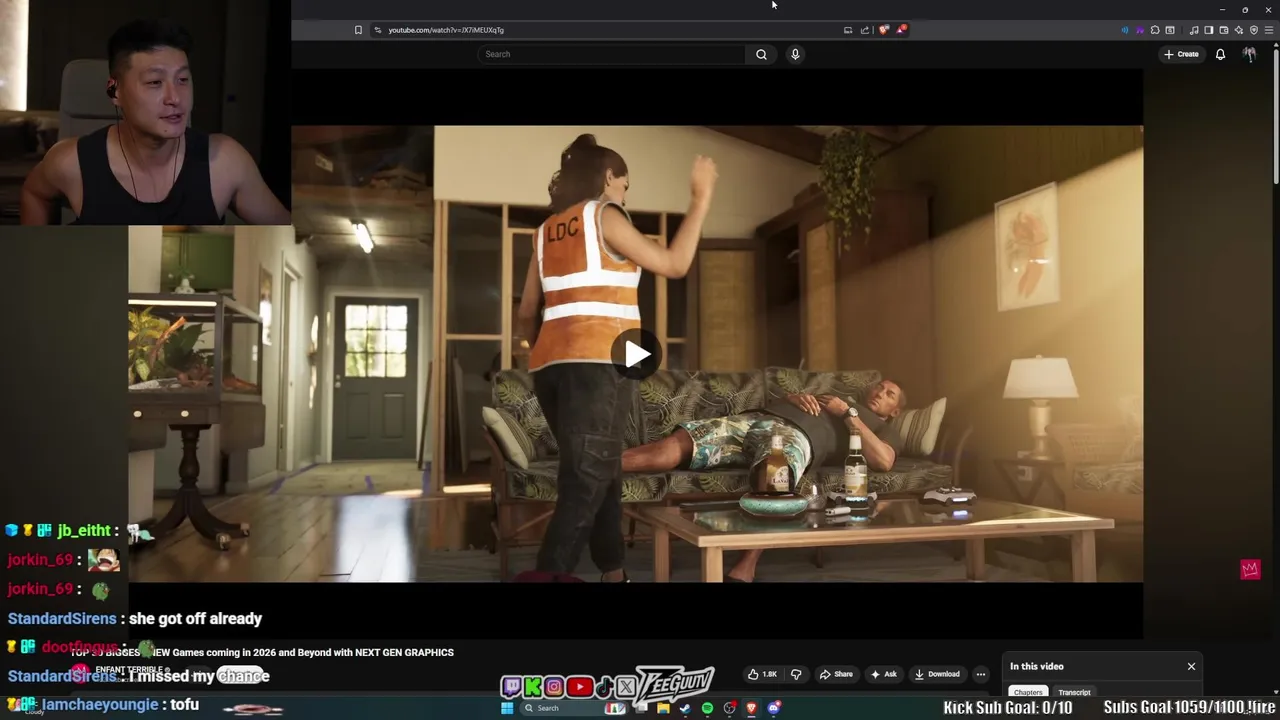Open the music note playlist icon
Screen dimensions: 1280x720
1194,30
